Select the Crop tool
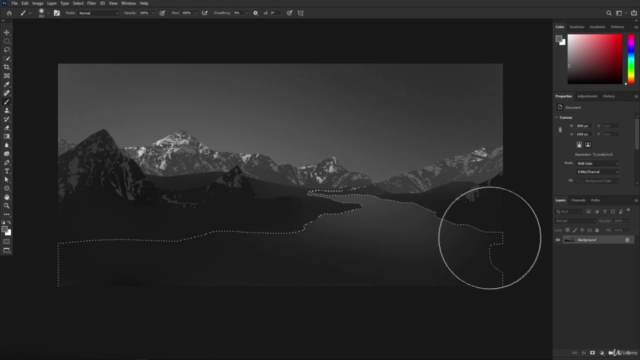Image resolution: width=640 pixels, height=360 pixels. click(x=7, y=67)
